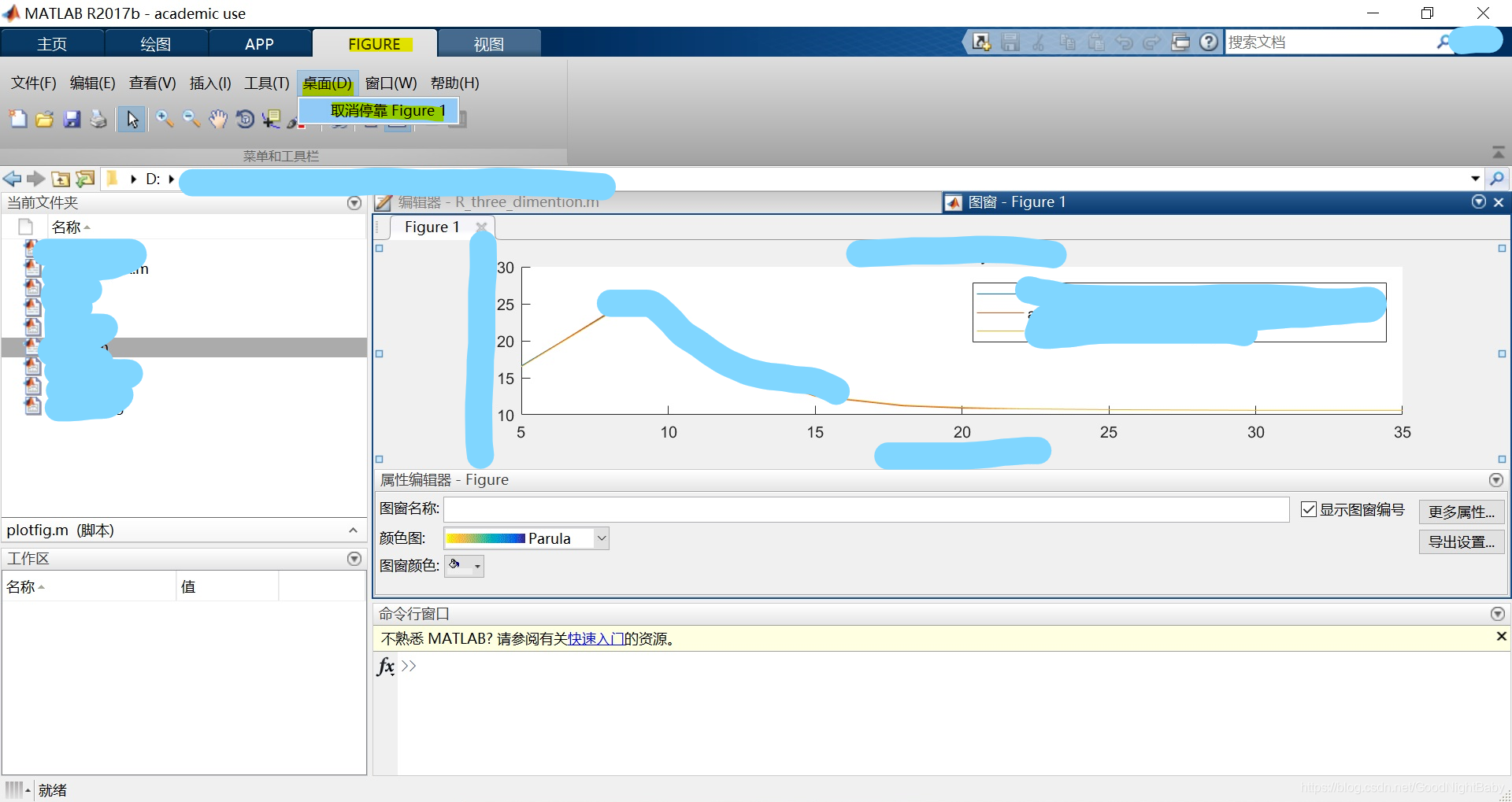This screenshot has width=1512, height=802.
Task: Activate the Zoom In magnifier tool
Action: (x=165, y=119)
